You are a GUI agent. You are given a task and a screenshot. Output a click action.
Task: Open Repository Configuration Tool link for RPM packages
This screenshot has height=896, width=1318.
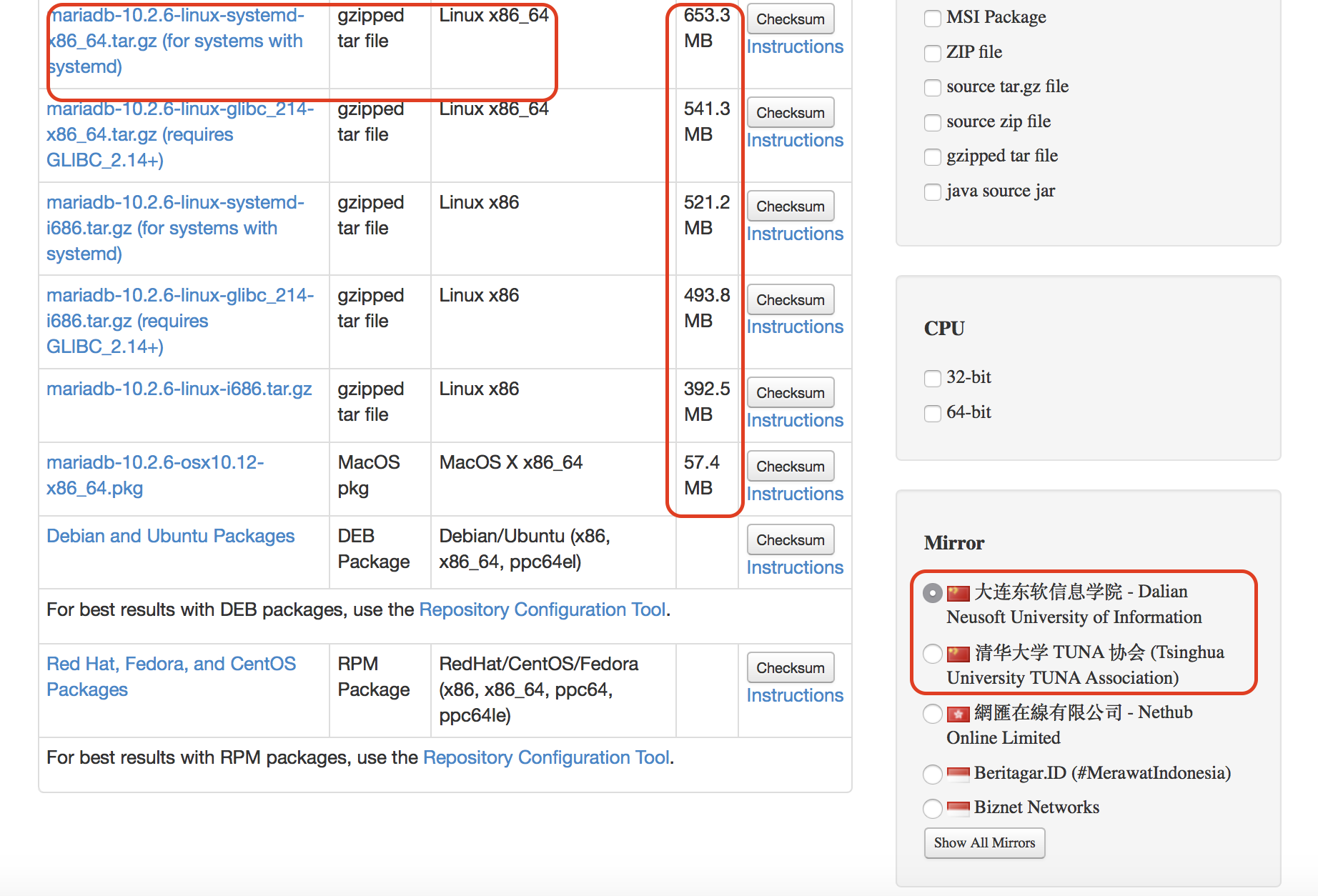click(547, 758)
